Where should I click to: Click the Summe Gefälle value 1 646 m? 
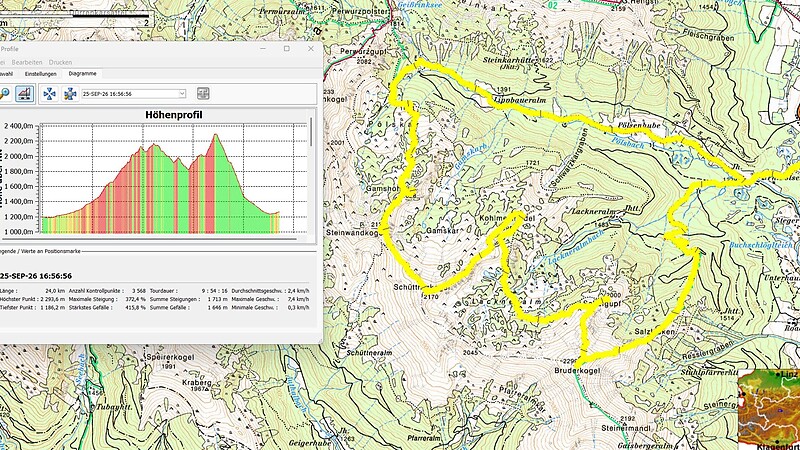[217, 308]
